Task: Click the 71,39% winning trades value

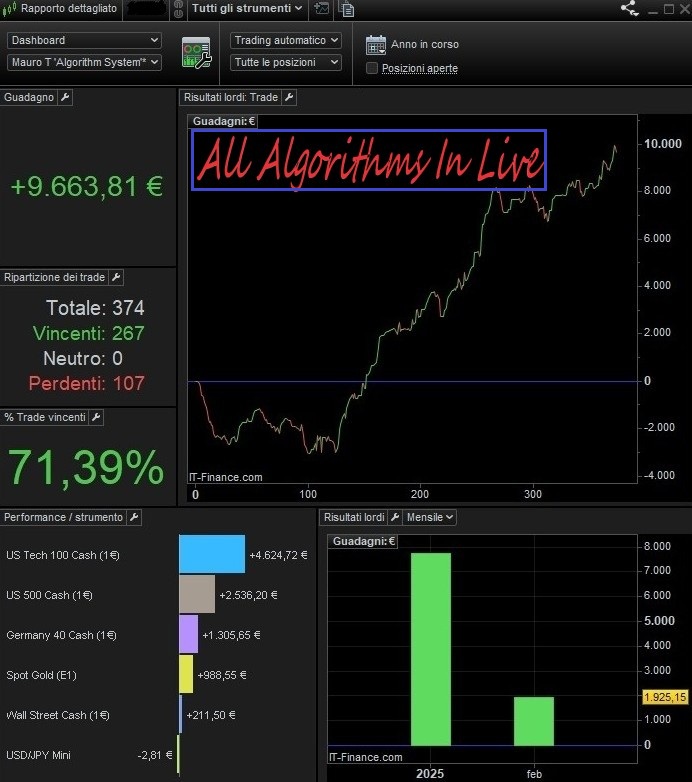Action: tap(86, 468)
